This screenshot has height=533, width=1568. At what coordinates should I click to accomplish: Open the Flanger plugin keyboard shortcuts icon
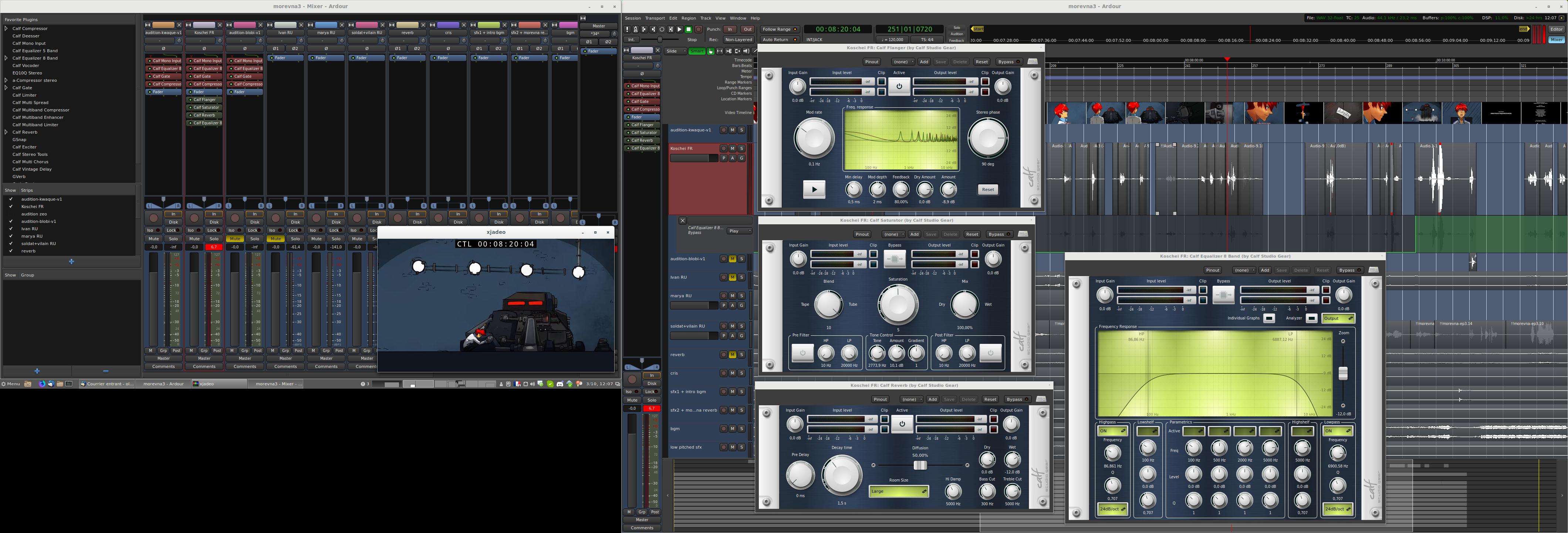click(1033, 61)
